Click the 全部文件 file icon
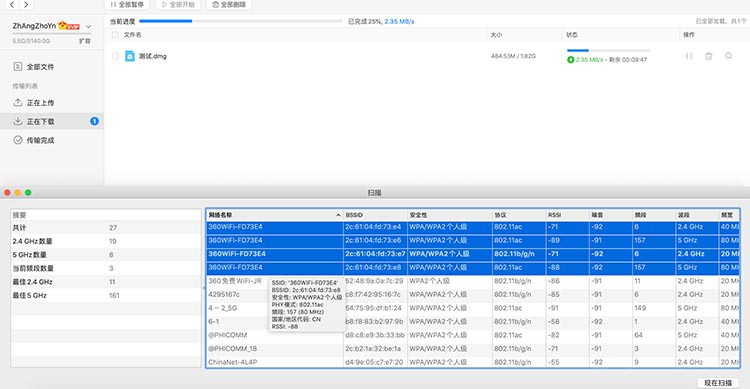Screen dimensions: 750x389 18,67
